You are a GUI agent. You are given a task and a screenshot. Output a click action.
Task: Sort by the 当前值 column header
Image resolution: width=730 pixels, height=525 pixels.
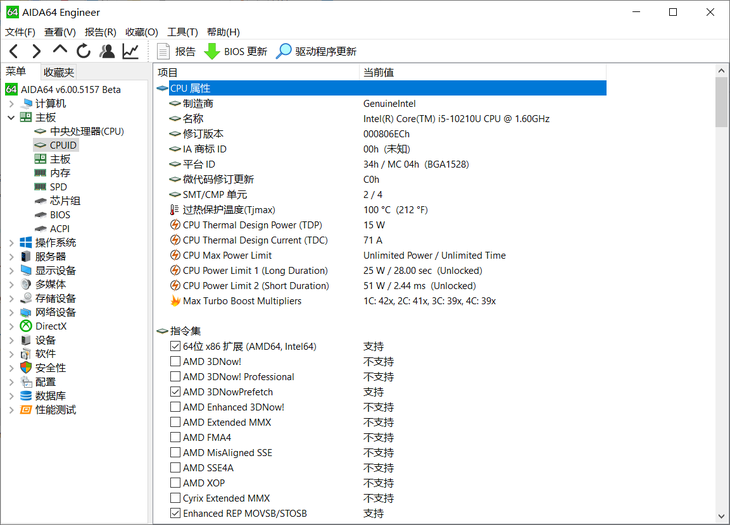click(x=483, y=73)
